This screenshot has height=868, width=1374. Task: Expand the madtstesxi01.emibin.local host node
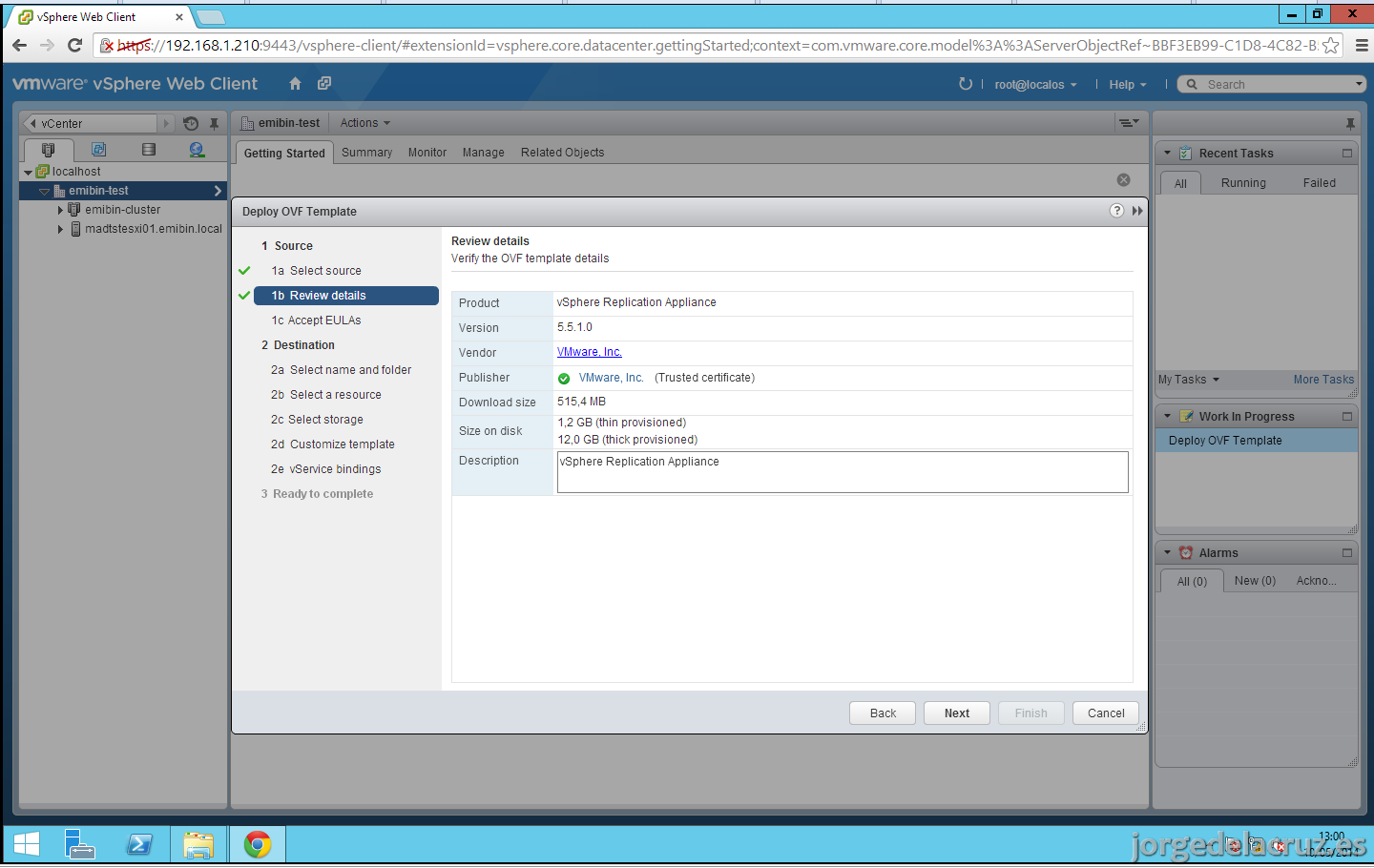[60, 229]
